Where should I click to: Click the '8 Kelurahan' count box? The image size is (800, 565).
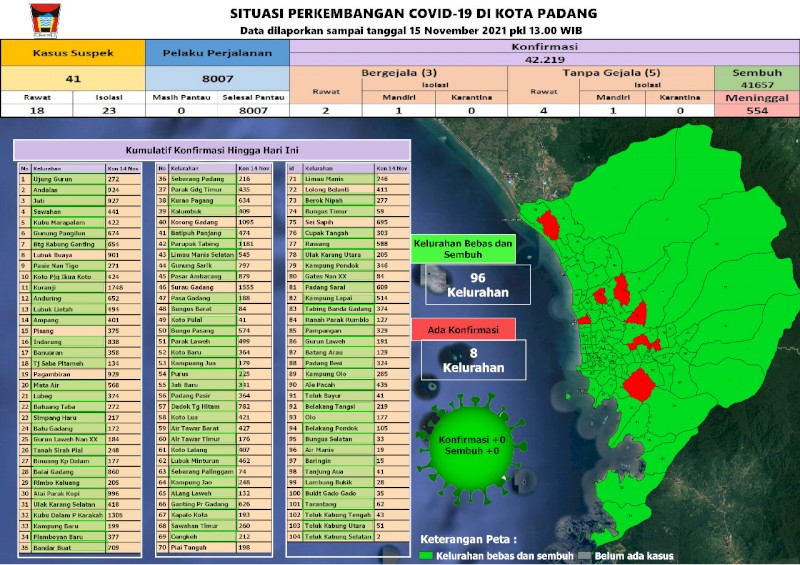473,360
